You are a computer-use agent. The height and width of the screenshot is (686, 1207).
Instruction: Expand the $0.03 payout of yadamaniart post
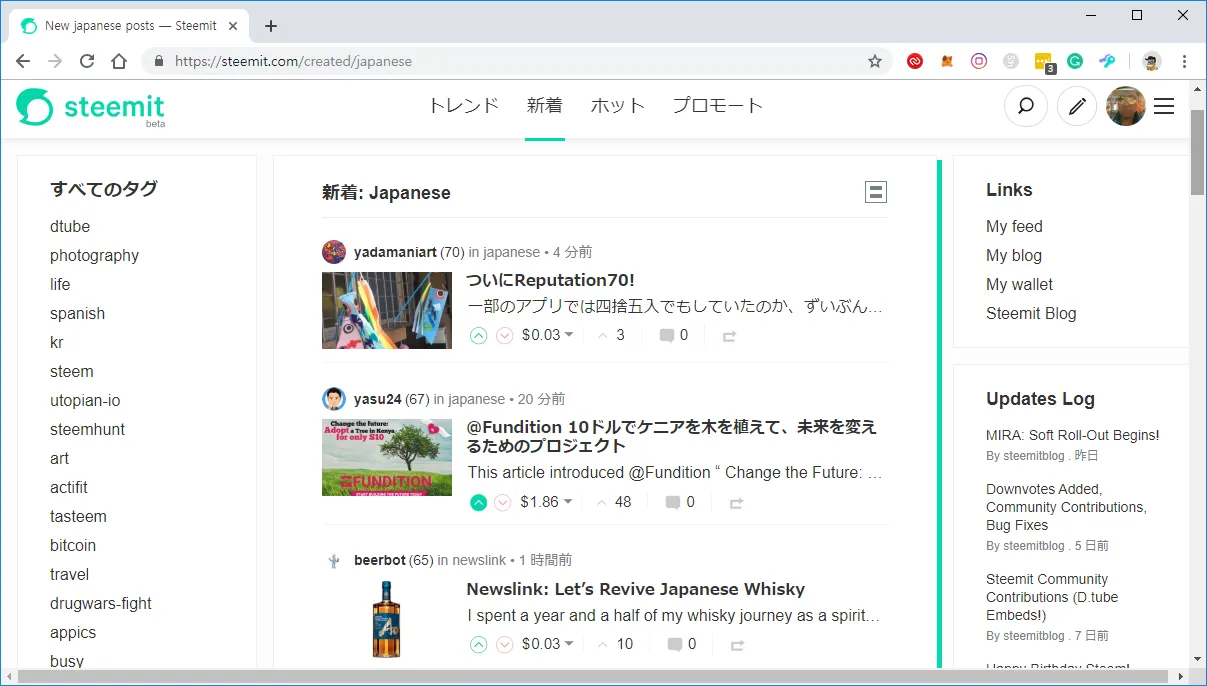(548, 335)
